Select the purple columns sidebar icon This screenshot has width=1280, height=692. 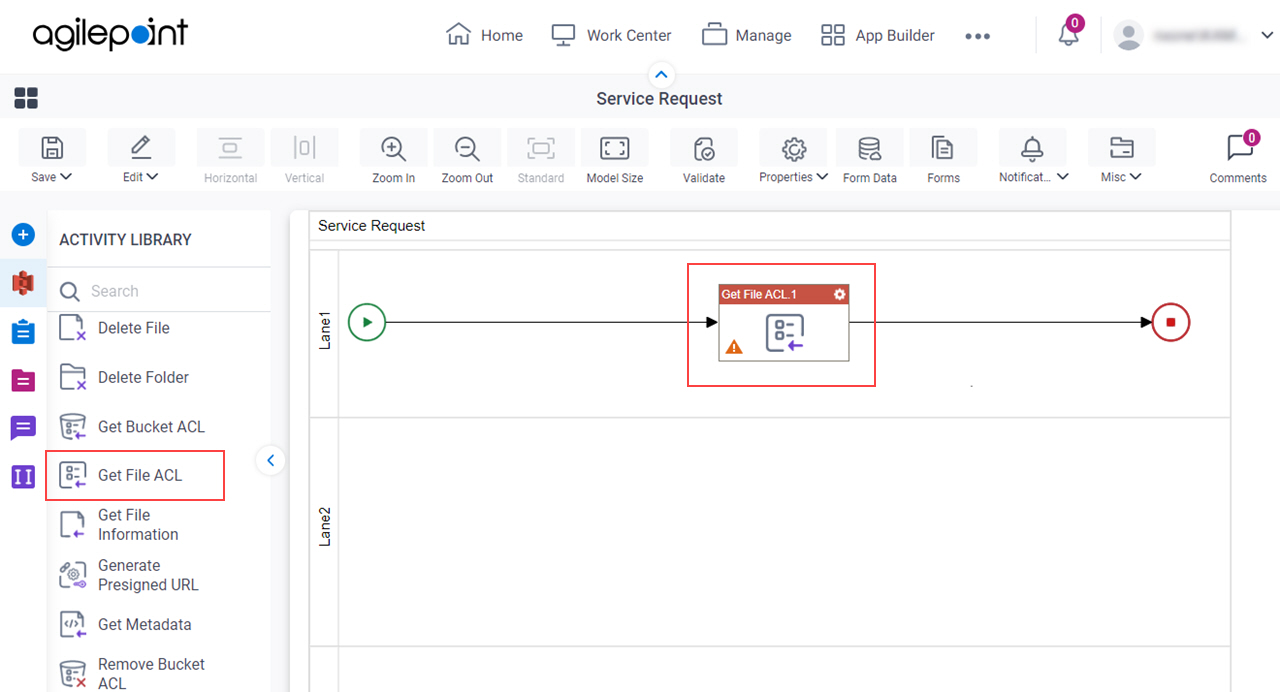click(x=23, y=476)
